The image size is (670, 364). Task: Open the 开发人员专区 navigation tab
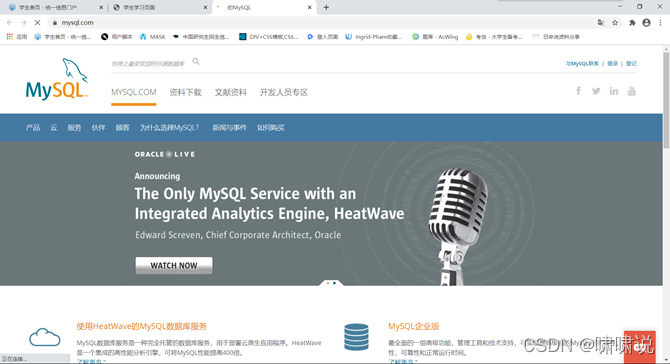pos(284,92)
